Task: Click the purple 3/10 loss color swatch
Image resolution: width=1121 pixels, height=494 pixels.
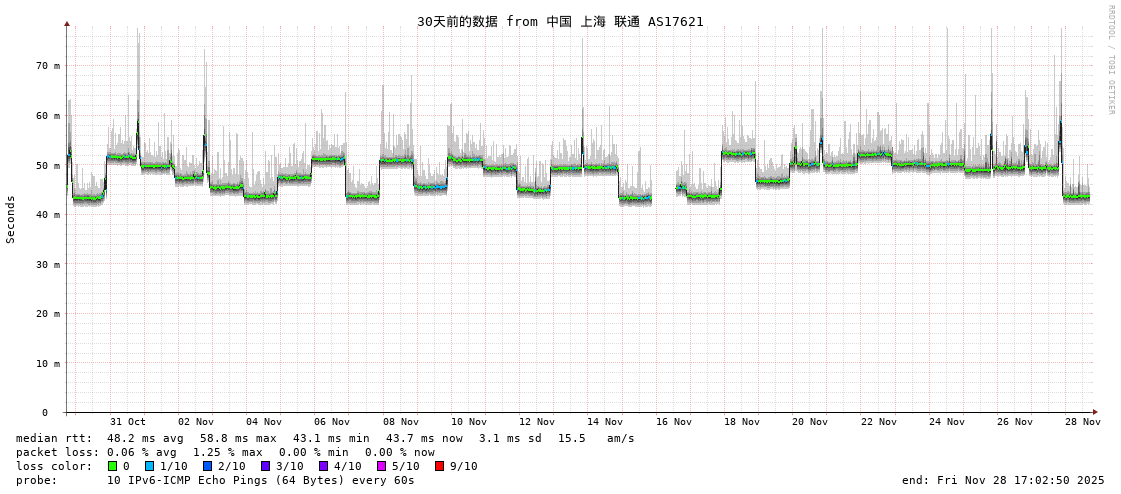Action: click(265, 466)
